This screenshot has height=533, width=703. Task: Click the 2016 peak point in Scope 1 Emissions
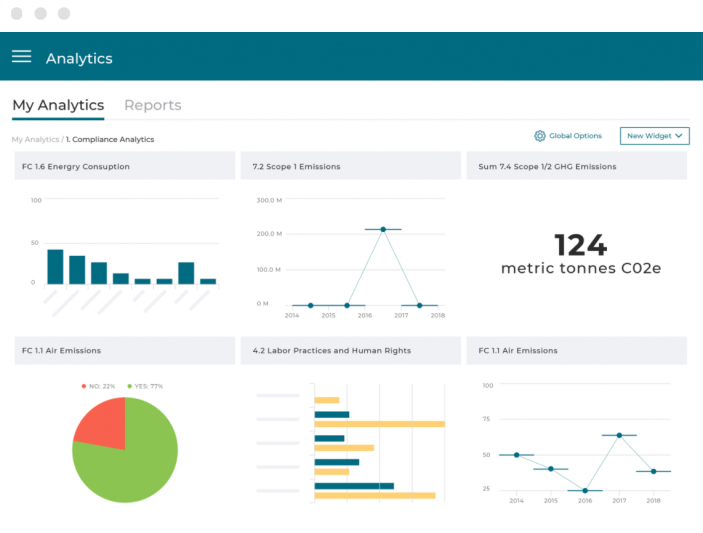click(383, 230)
